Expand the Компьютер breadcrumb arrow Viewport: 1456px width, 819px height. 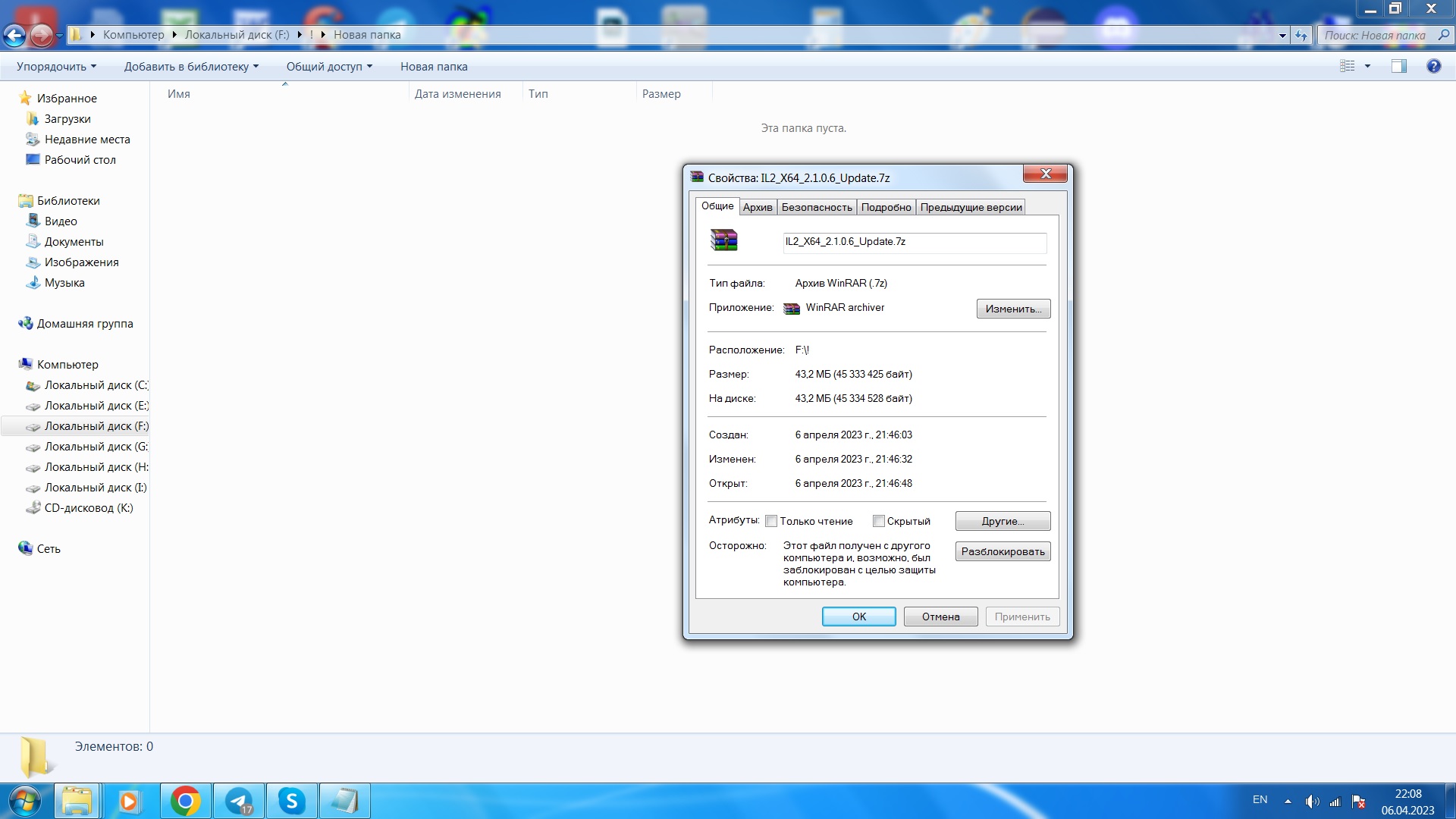(174, 34)
